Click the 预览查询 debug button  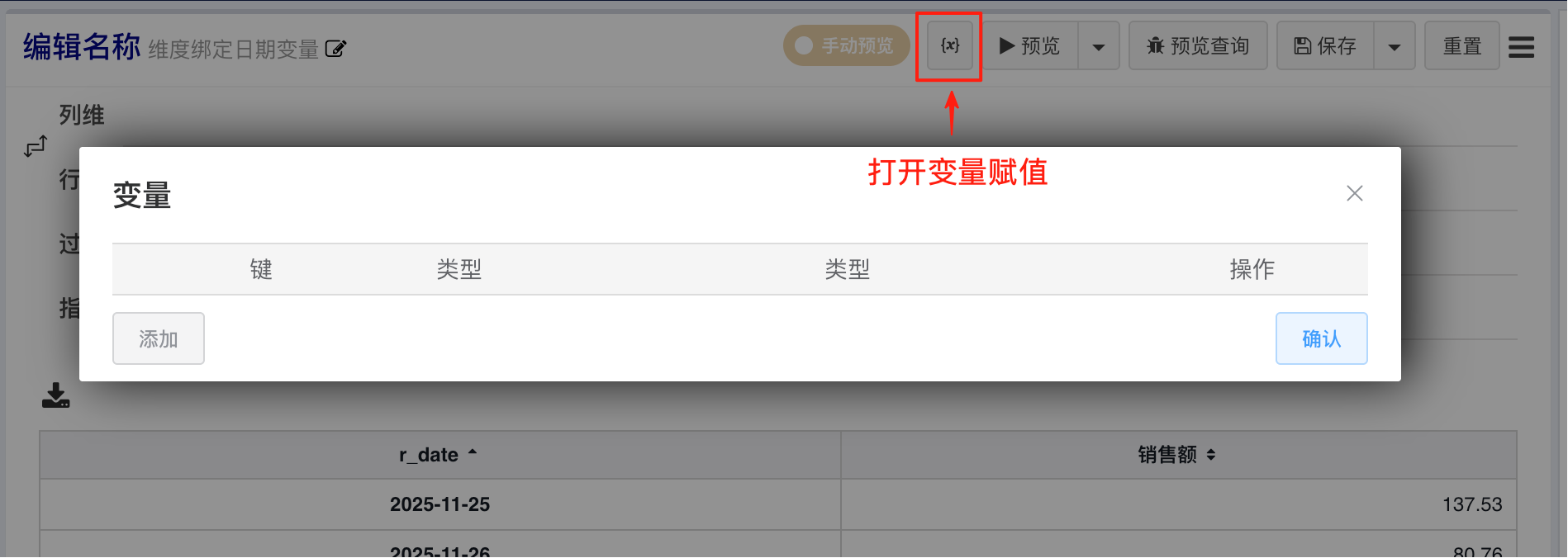[1198, 45]
